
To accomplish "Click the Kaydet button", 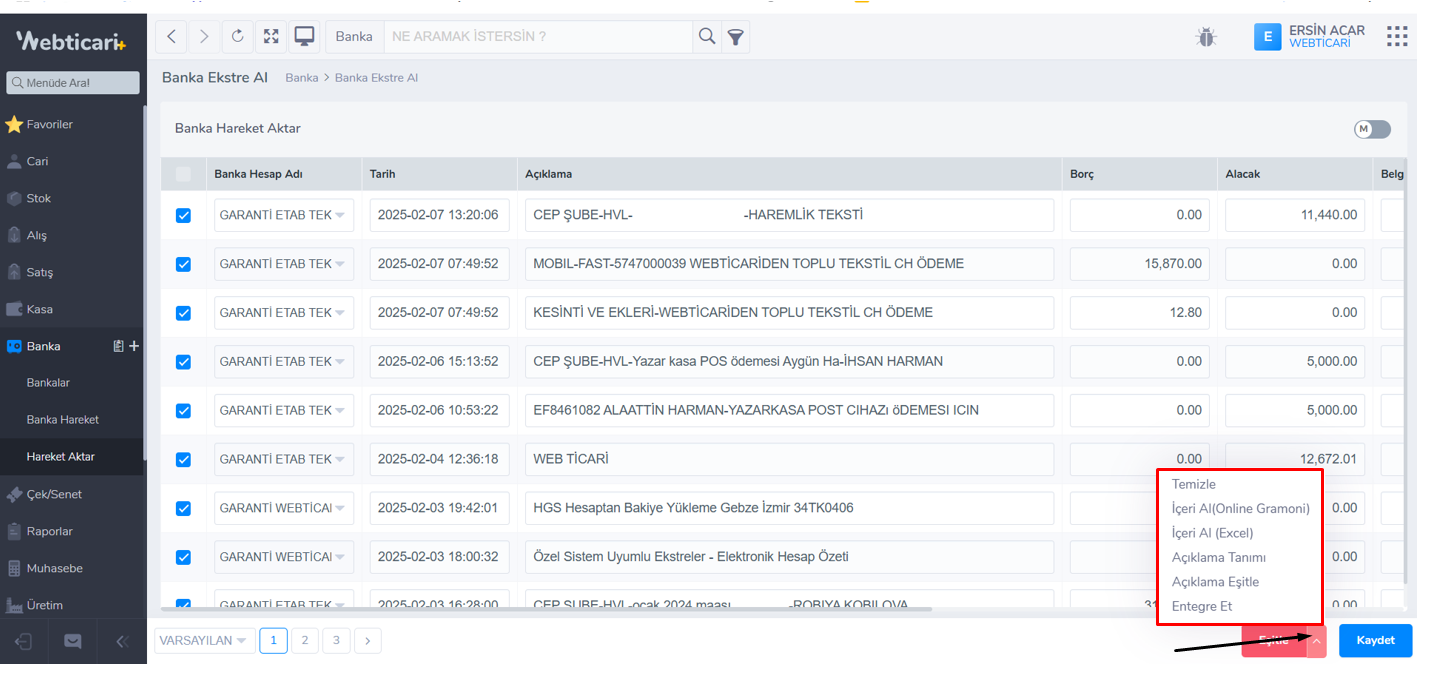I will 1375,641.
